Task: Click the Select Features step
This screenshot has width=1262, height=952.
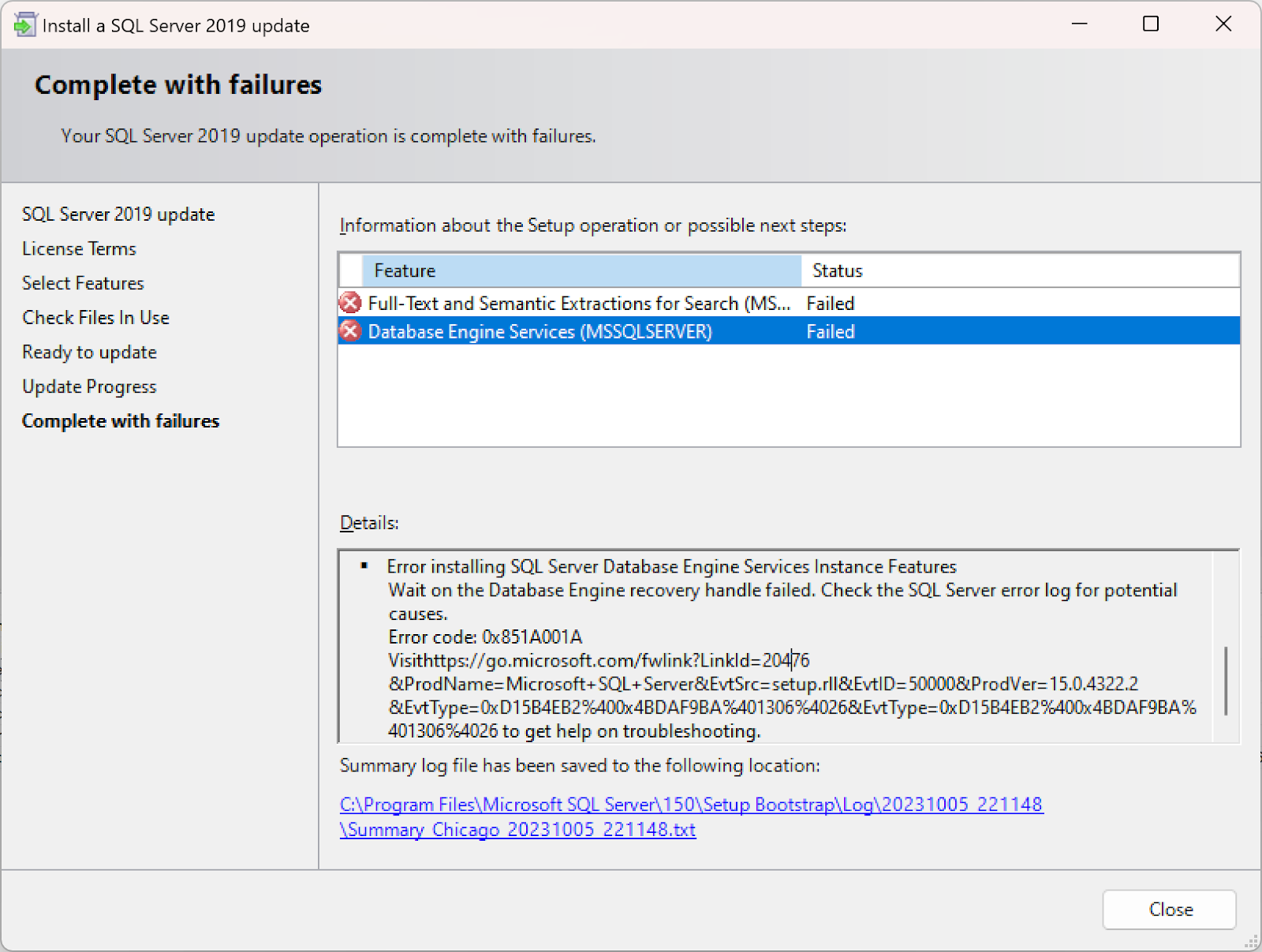Action: tap(83, 283)
